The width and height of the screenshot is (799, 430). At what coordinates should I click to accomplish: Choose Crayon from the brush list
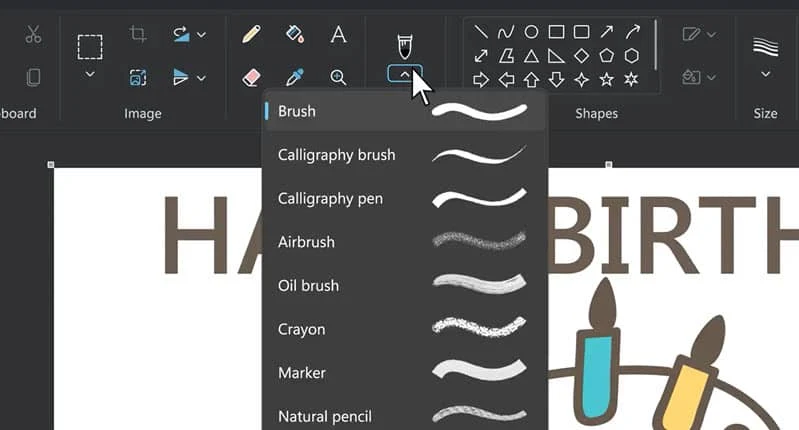pyautogui.click(x=405, y=329)
